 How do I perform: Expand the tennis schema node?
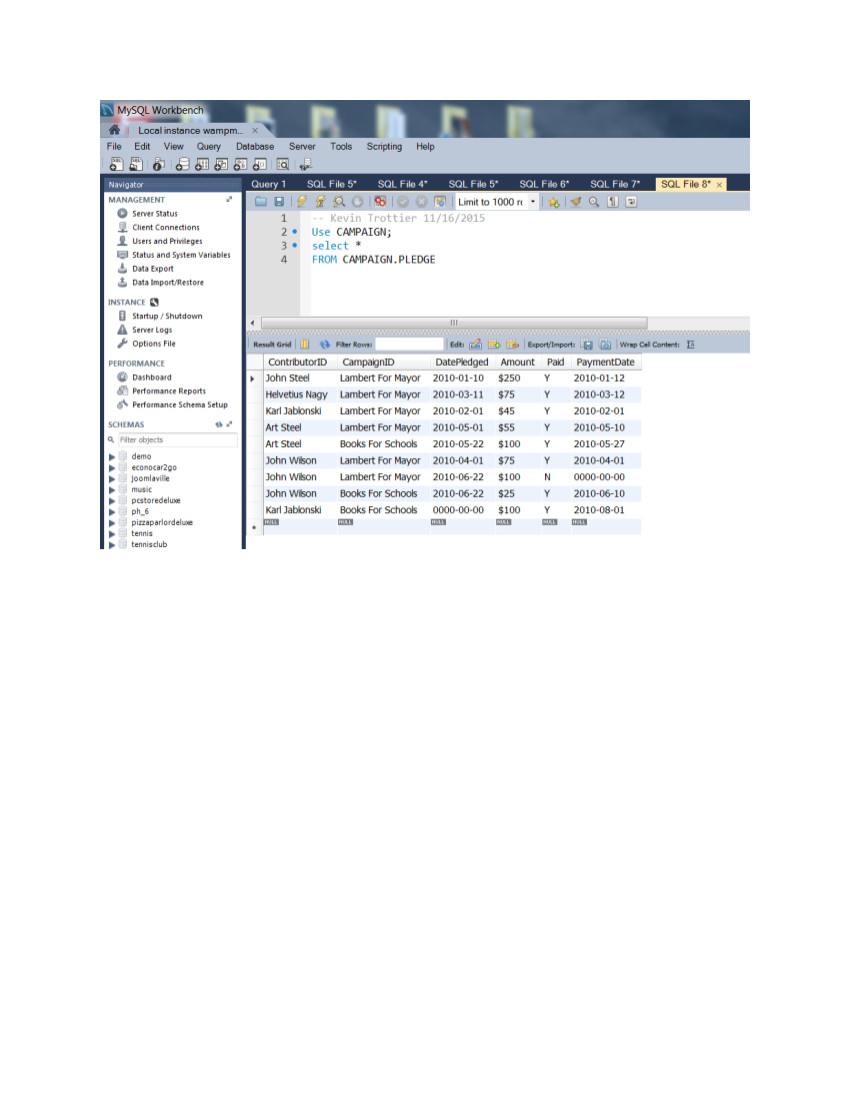coord(112,533)
